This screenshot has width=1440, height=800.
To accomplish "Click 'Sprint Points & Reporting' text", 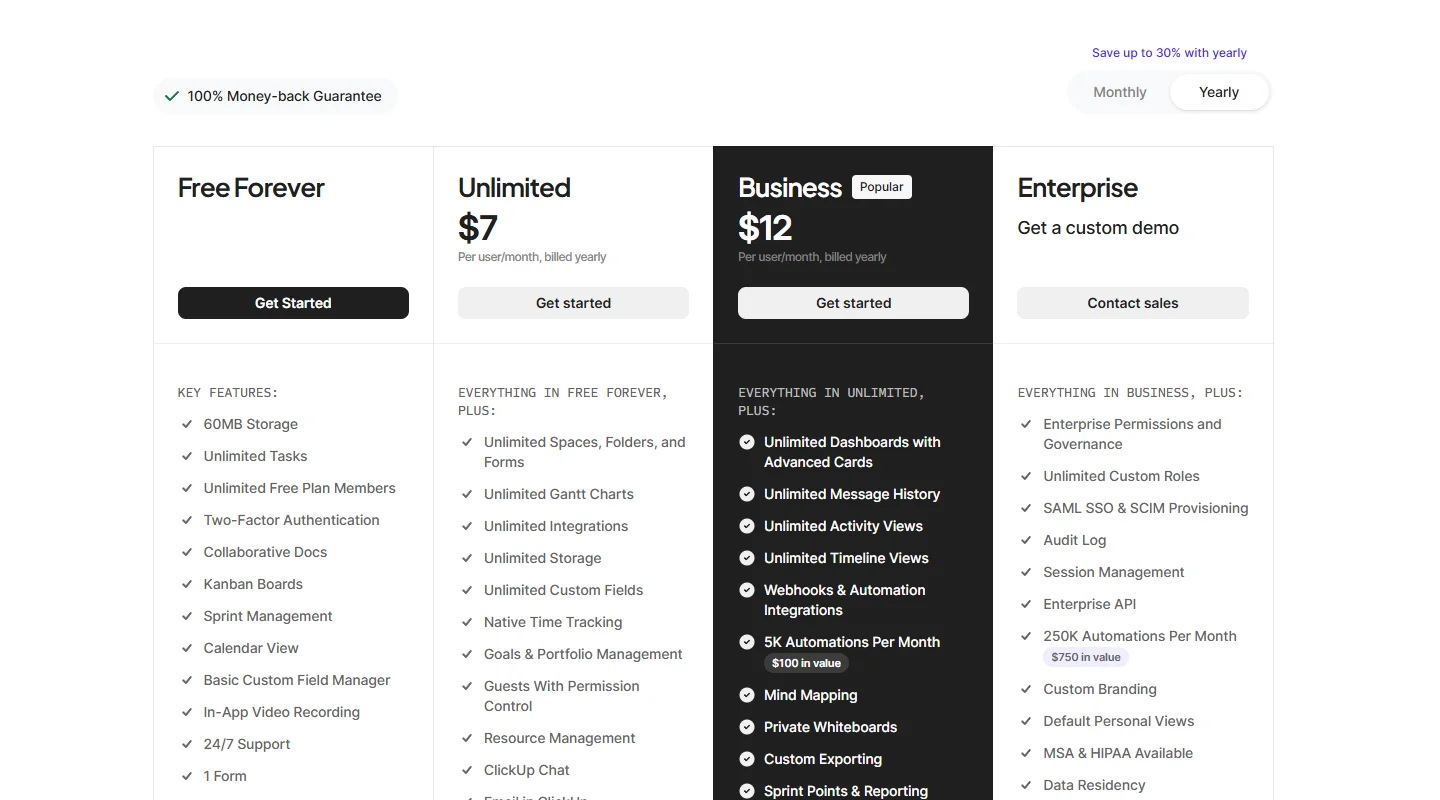I will [846, 791].
